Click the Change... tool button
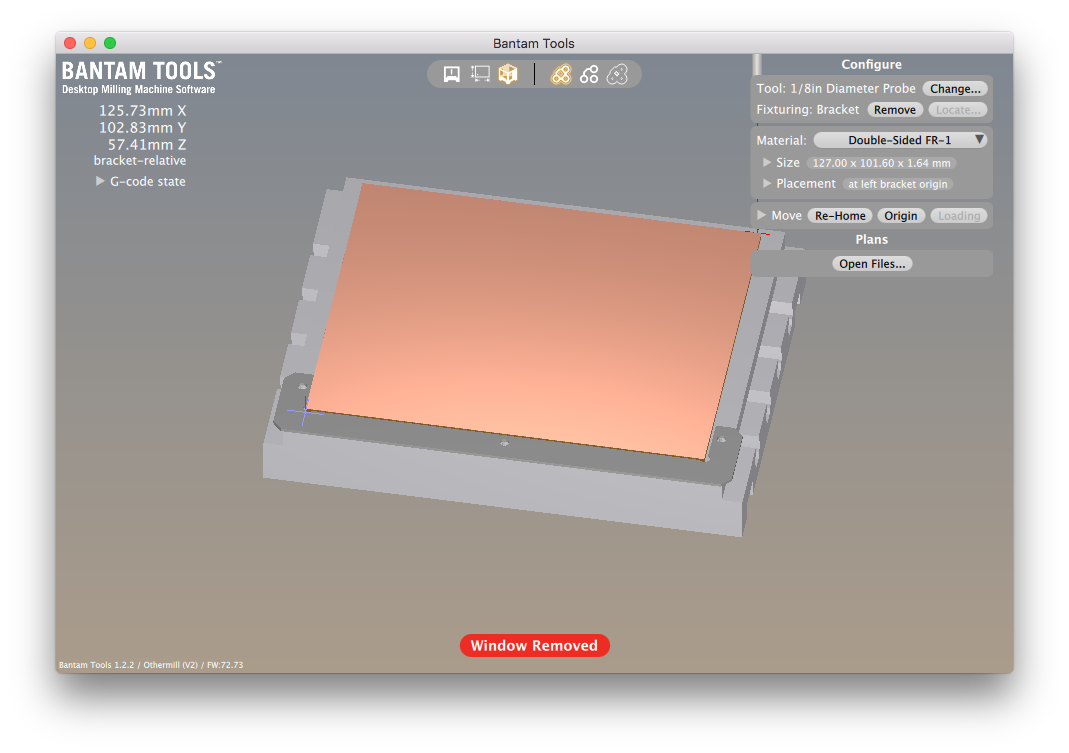This screenshot has height=753, width=1069. tap(954, 89)
